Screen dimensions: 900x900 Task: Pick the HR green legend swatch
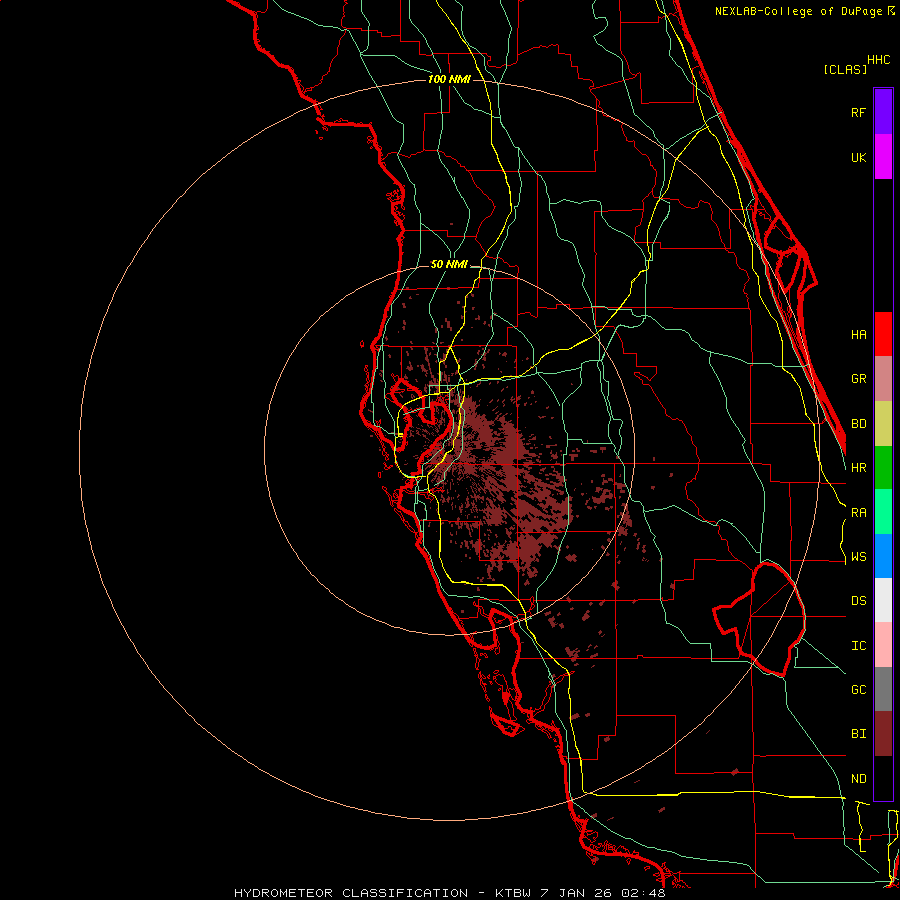pyautogui.click(x=883, y=468)
